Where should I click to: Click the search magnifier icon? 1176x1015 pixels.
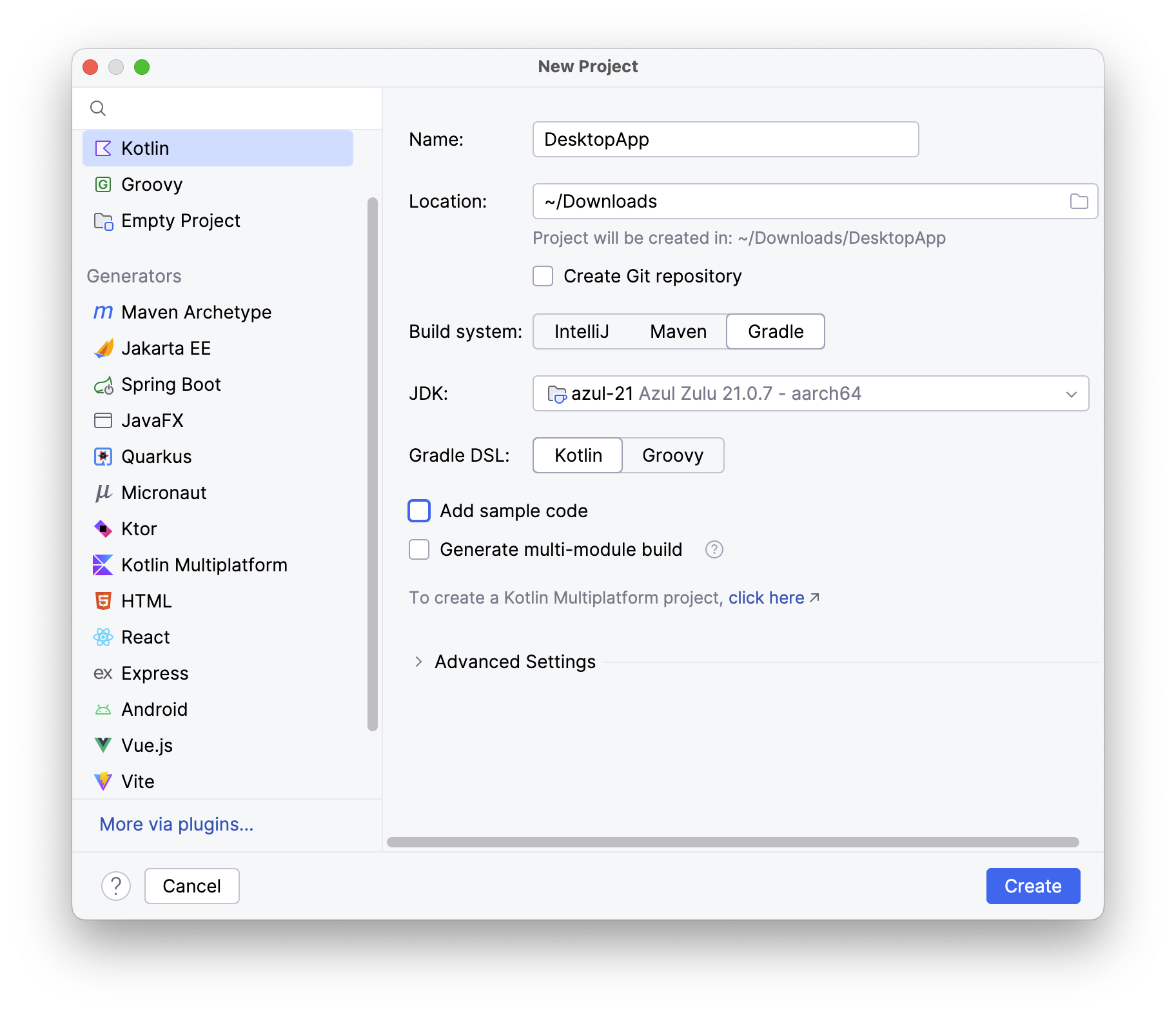tap(98, 108)
